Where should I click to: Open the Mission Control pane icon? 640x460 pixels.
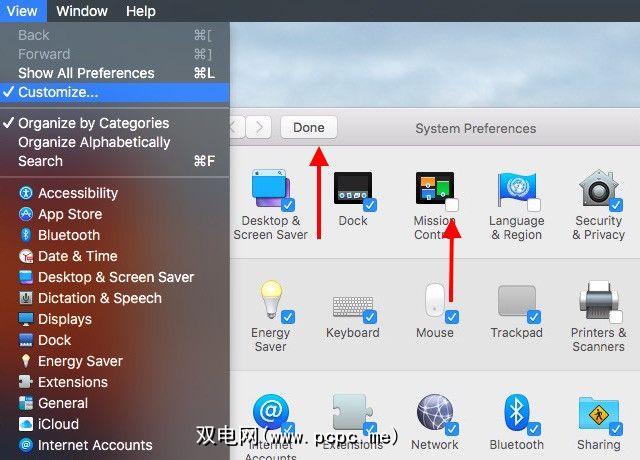point(435,188)
